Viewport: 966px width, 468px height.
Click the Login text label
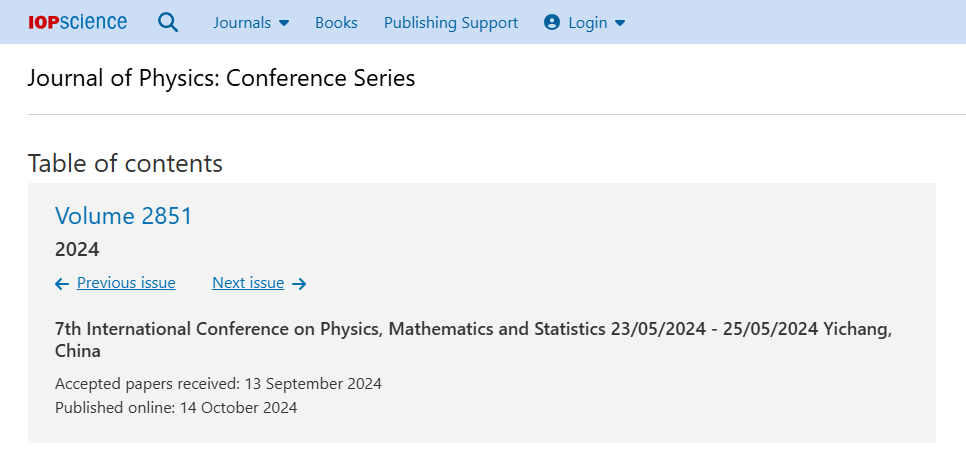588,22
